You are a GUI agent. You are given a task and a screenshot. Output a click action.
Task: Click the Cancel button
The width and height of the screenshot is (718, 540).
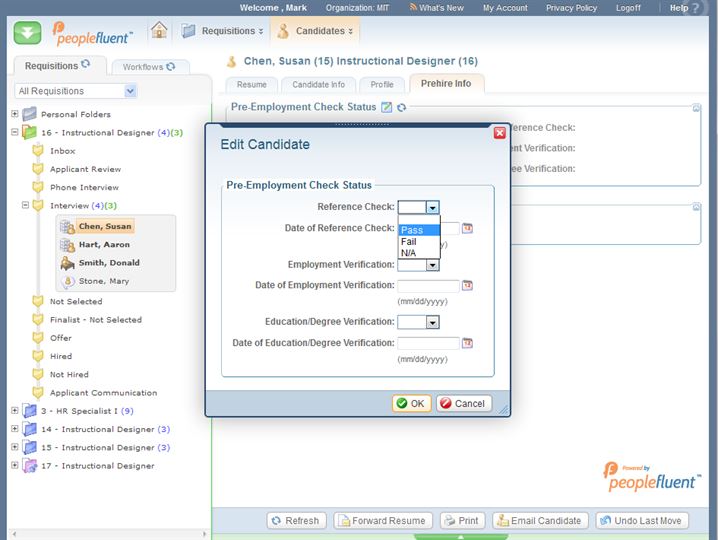click(x=464, y=404)
